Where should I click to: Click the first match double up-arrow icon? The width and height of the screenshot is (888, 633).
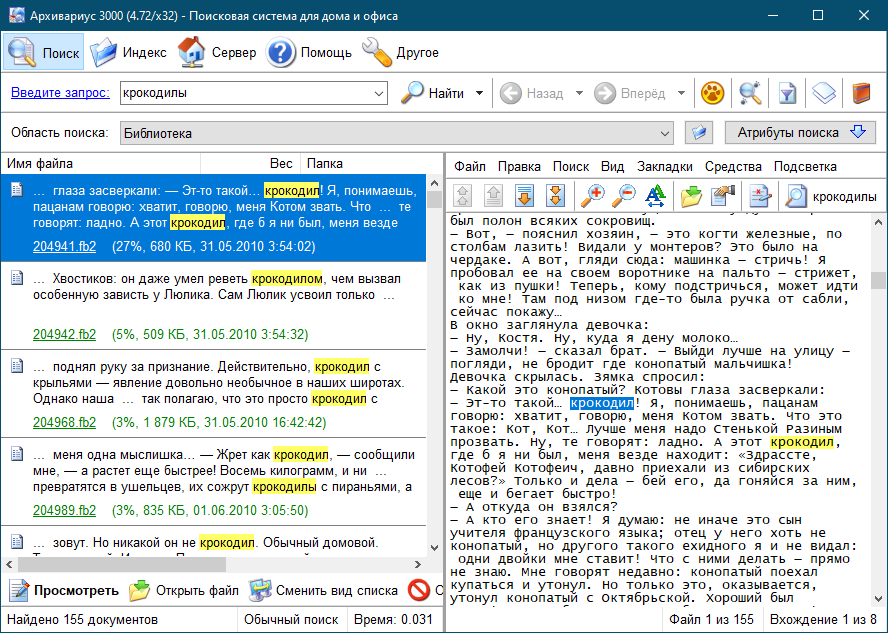[463, 196]
